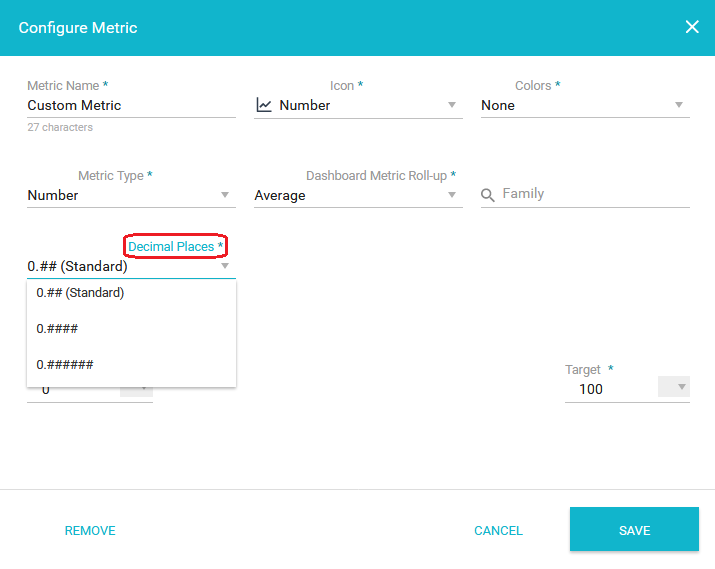Click the Family search magnifier icon
The height and width of the screenshot is (569, 715).
tap(487, 195)
